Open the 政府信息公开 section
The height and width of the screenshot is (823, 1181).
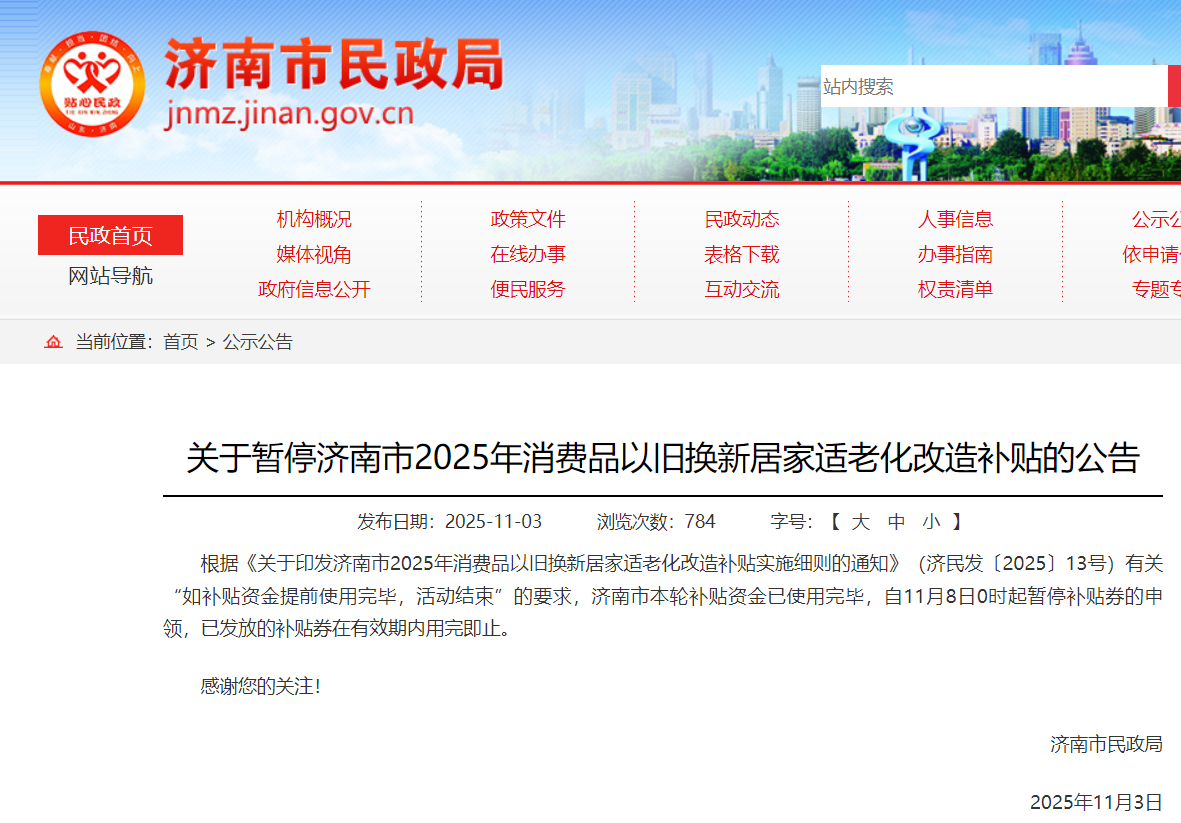pyautogui.click(x=316, y=290)
